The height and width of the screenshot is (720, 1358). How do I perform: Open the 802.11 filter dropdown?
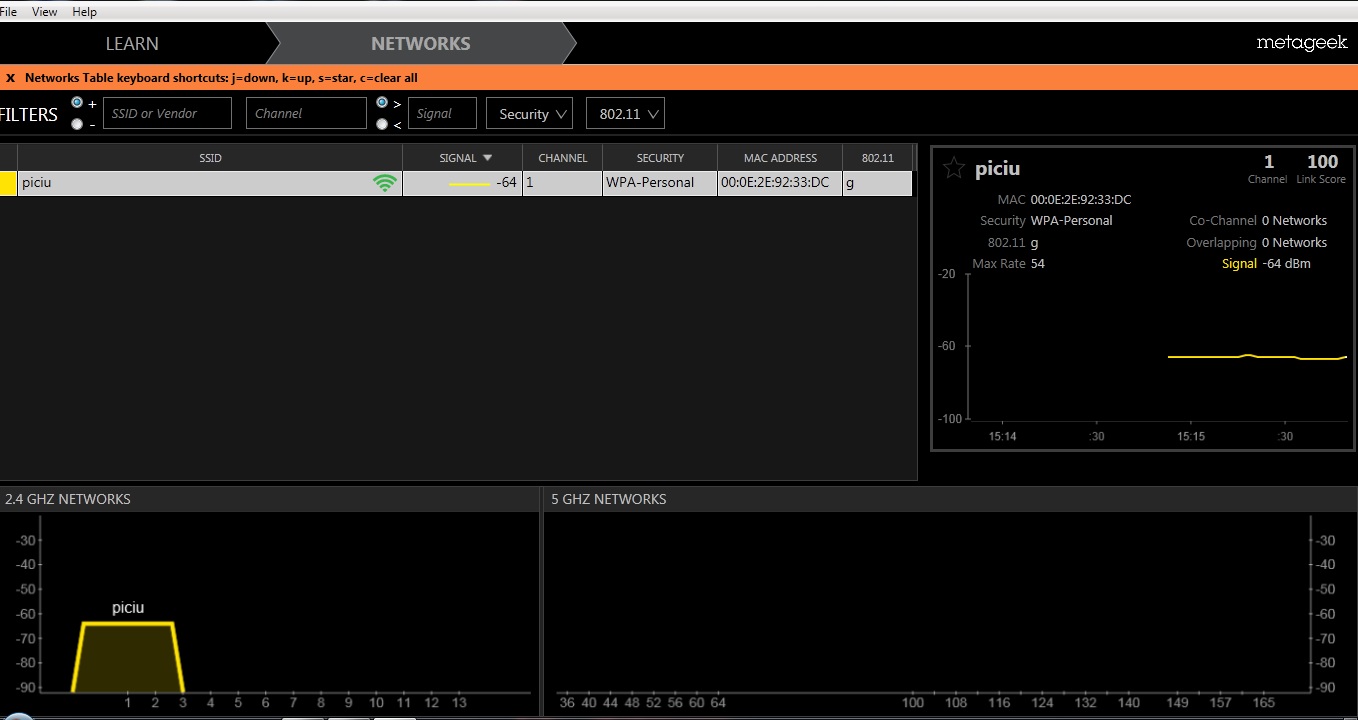point(625,114)
